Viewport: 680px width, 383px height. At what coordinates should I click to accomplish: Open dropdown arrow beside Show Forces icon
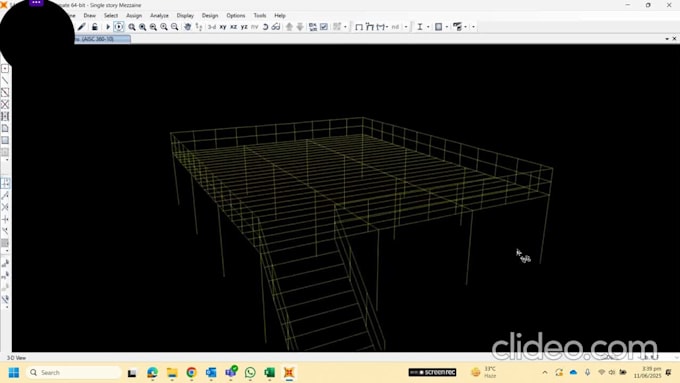point(387,27)
